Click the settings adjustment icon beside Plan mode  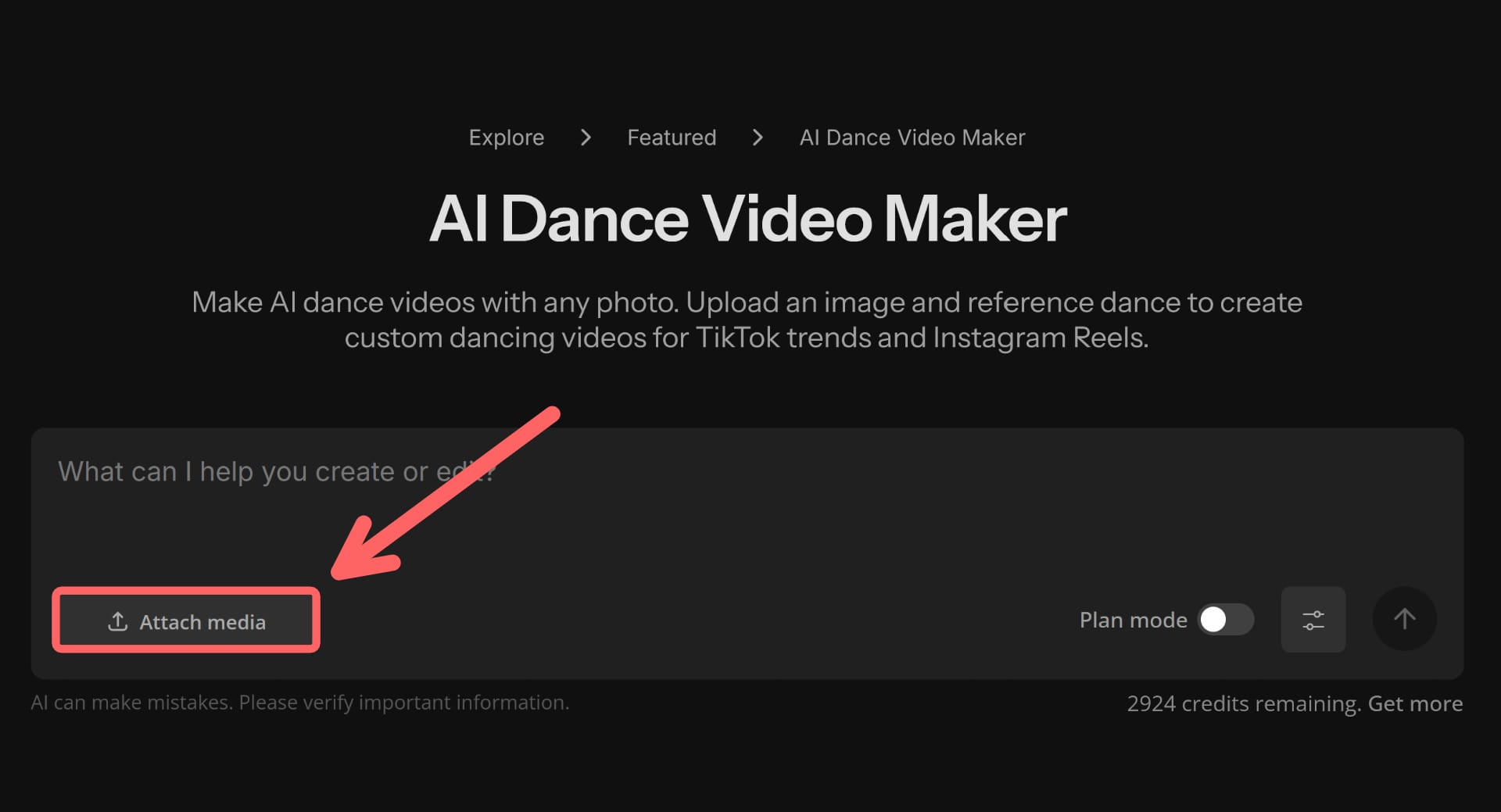coord(1313,619)
